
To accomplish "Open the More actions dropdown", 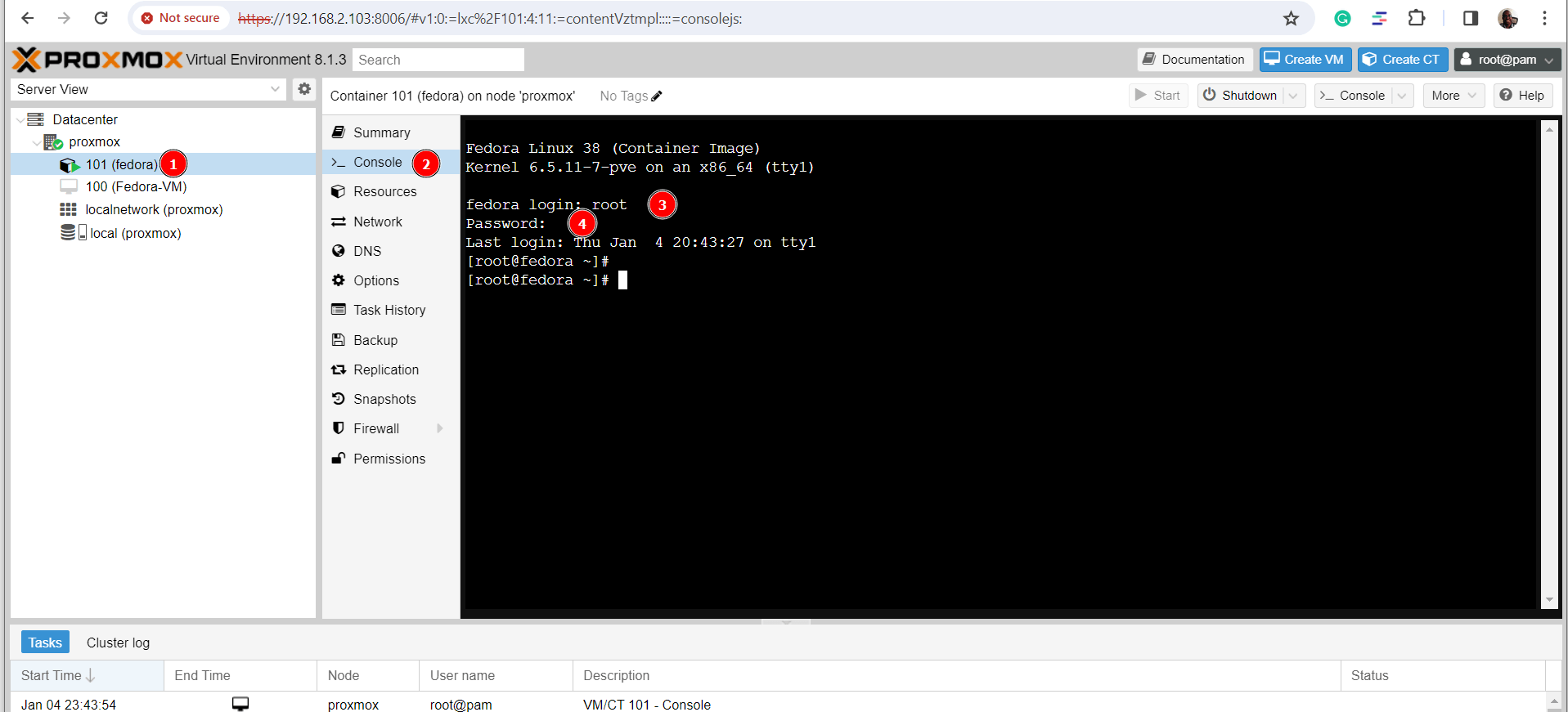I will [x=1453, y=96].
